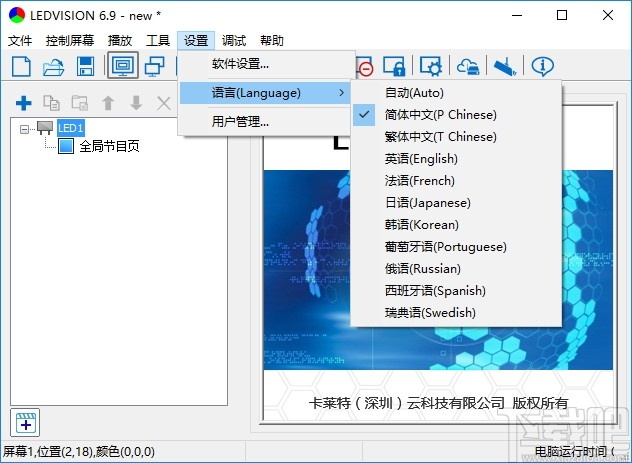Open the 文件 menu
632x463 pixels.
(20, 40)
